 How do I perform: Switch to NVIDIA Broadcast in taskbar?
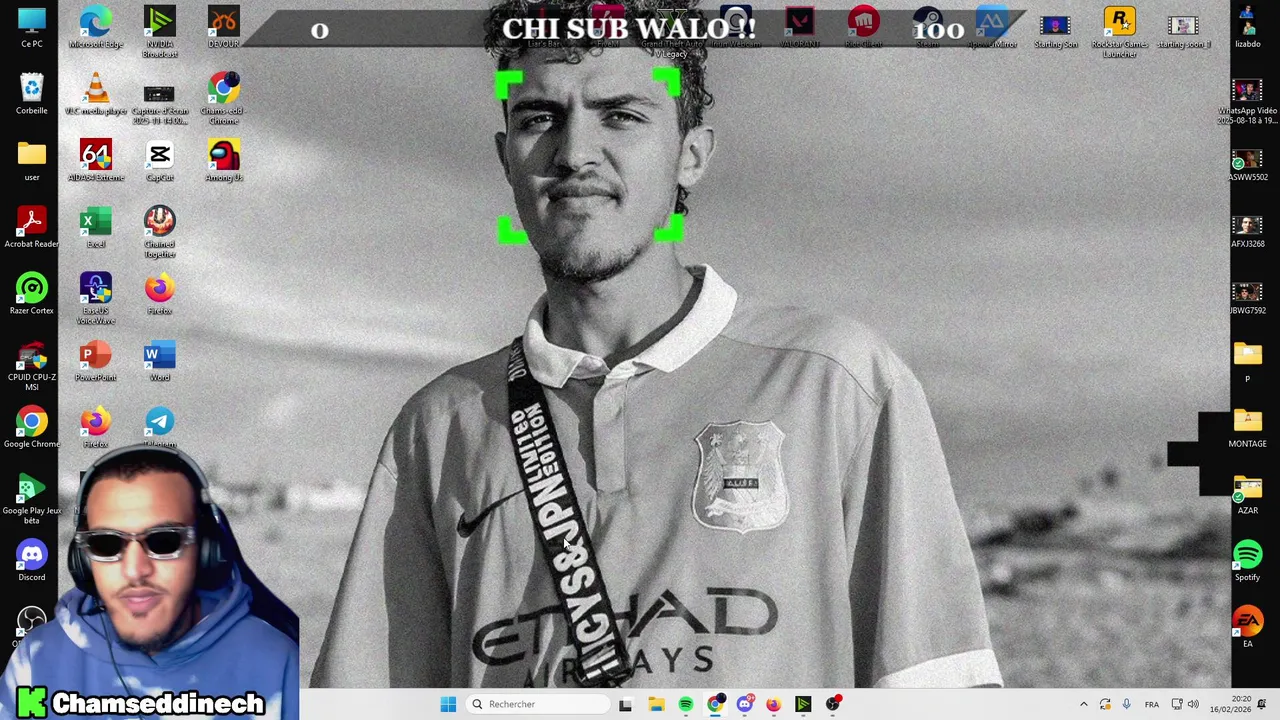pos(803,704)
